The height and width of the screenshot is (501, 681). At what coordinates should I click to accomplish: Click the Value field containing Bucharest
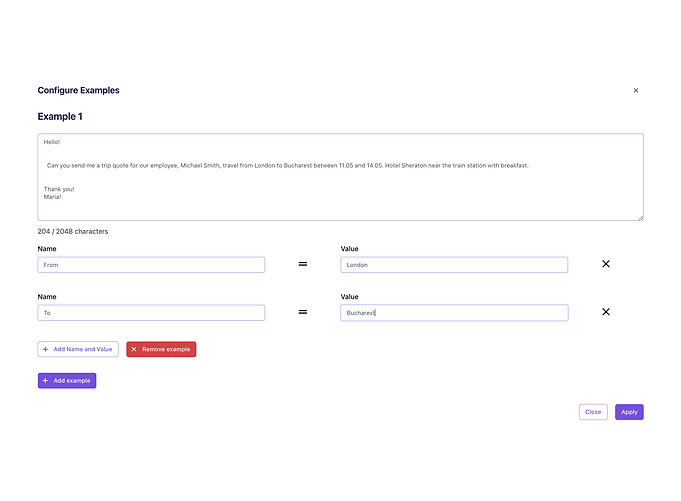(454, 313)
